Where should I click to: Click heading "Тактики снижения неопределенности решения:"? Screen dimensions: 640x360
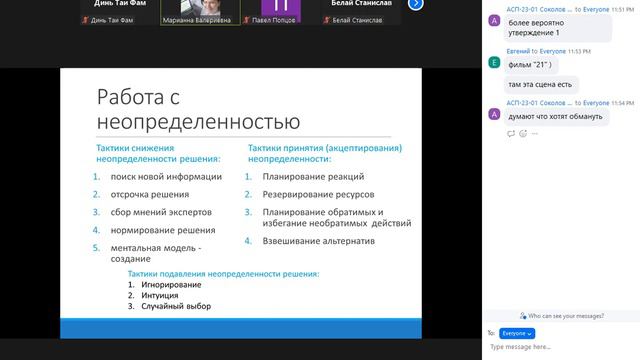(x=158, y=153)
